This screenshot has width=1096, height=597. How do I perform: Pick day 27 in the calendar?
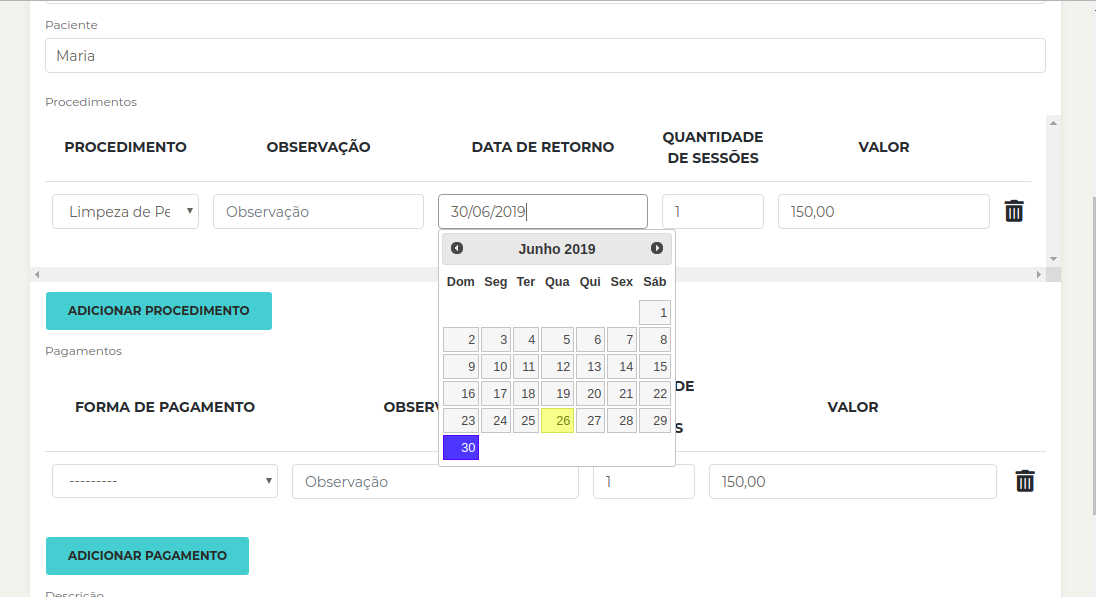pos(591,421)
